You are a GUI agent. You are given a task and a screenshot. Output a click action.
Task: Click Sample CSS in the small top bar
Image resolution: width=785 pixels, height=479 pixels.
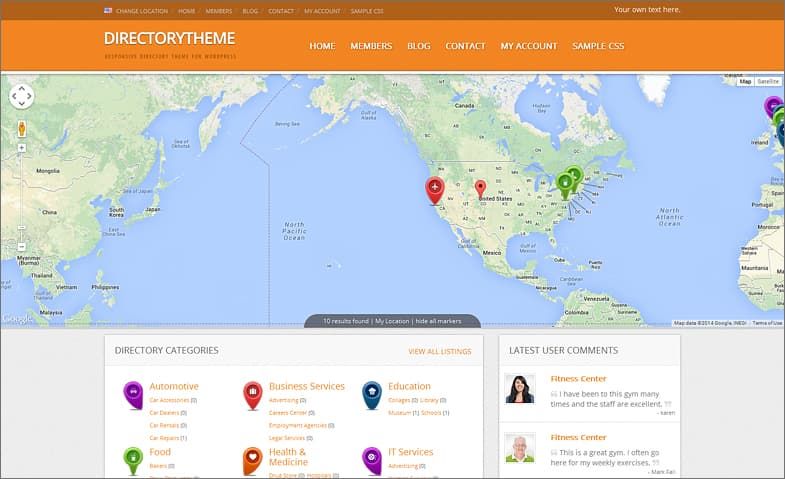click(x=367, y=11)
